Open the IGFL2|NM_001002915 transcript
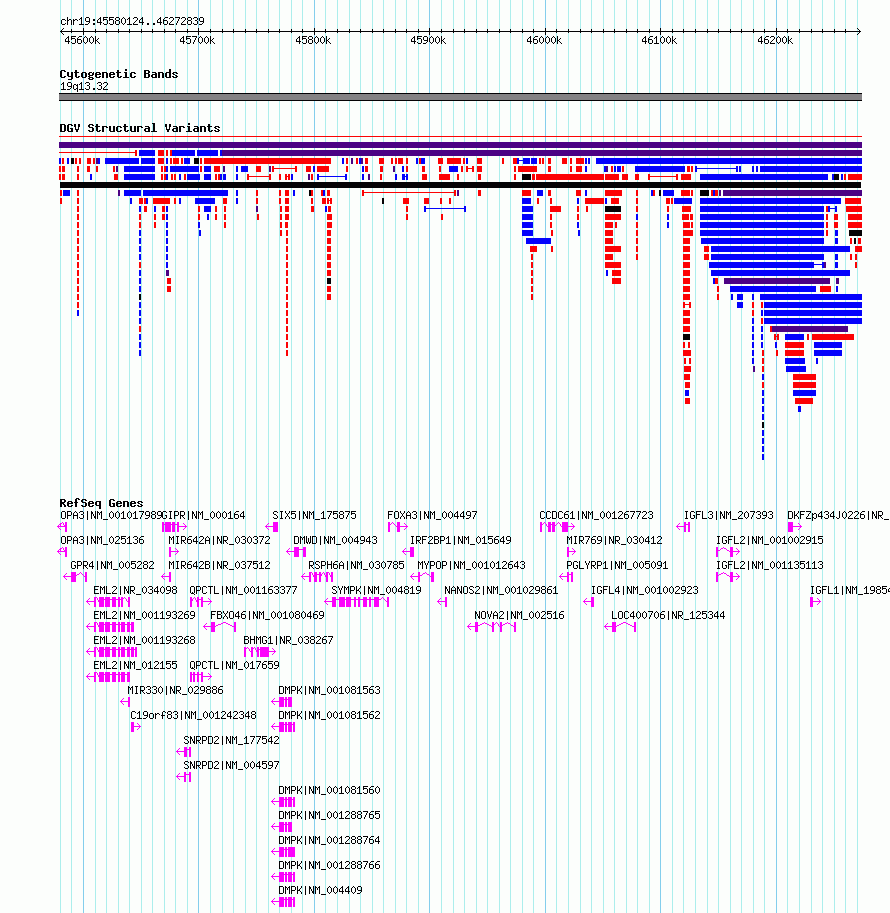Image resolution: width=890 pixels, height=913 pixels. (x=770, y=540)
